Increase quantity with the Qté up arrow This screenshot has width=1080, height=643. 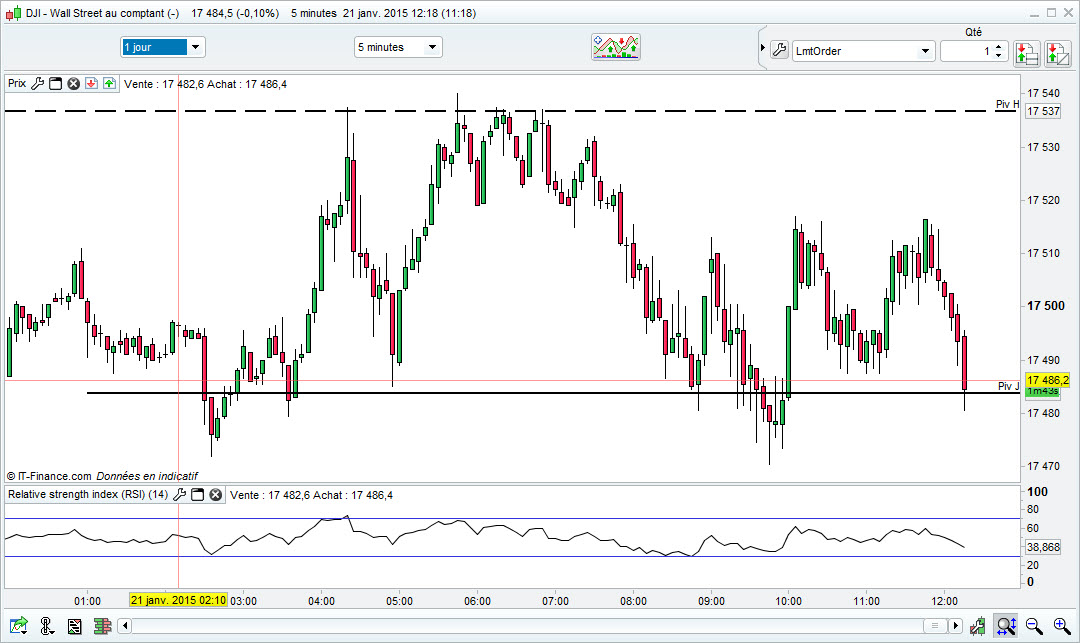pos(999,47)
